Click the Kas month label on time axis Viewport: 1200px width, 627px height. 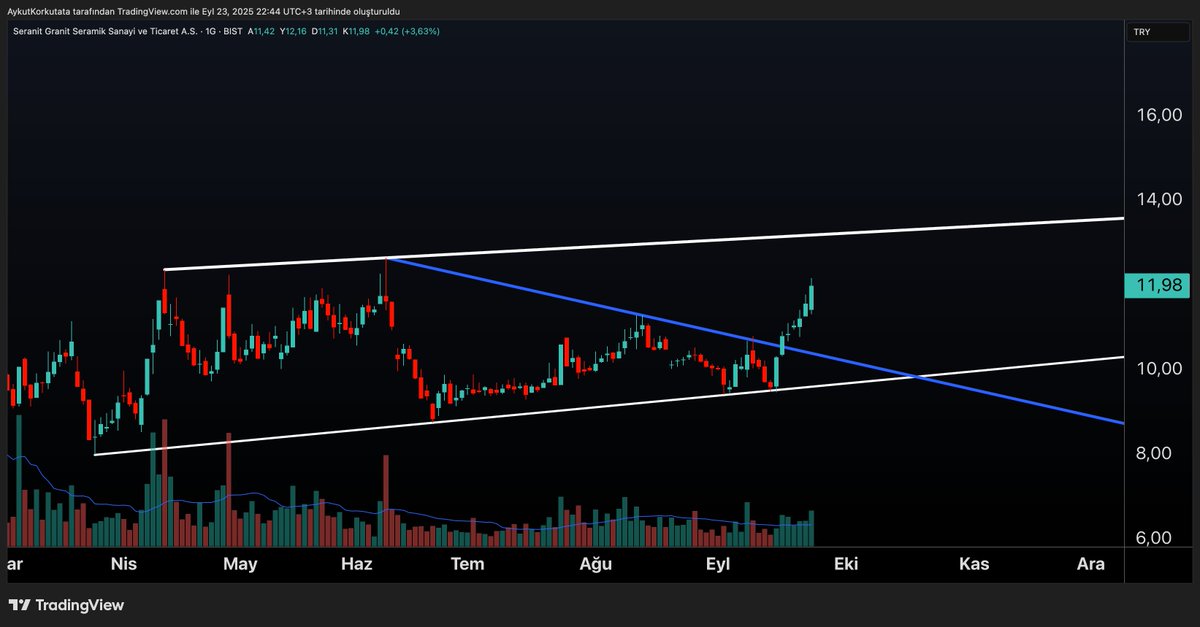click(x=974, y=564)
